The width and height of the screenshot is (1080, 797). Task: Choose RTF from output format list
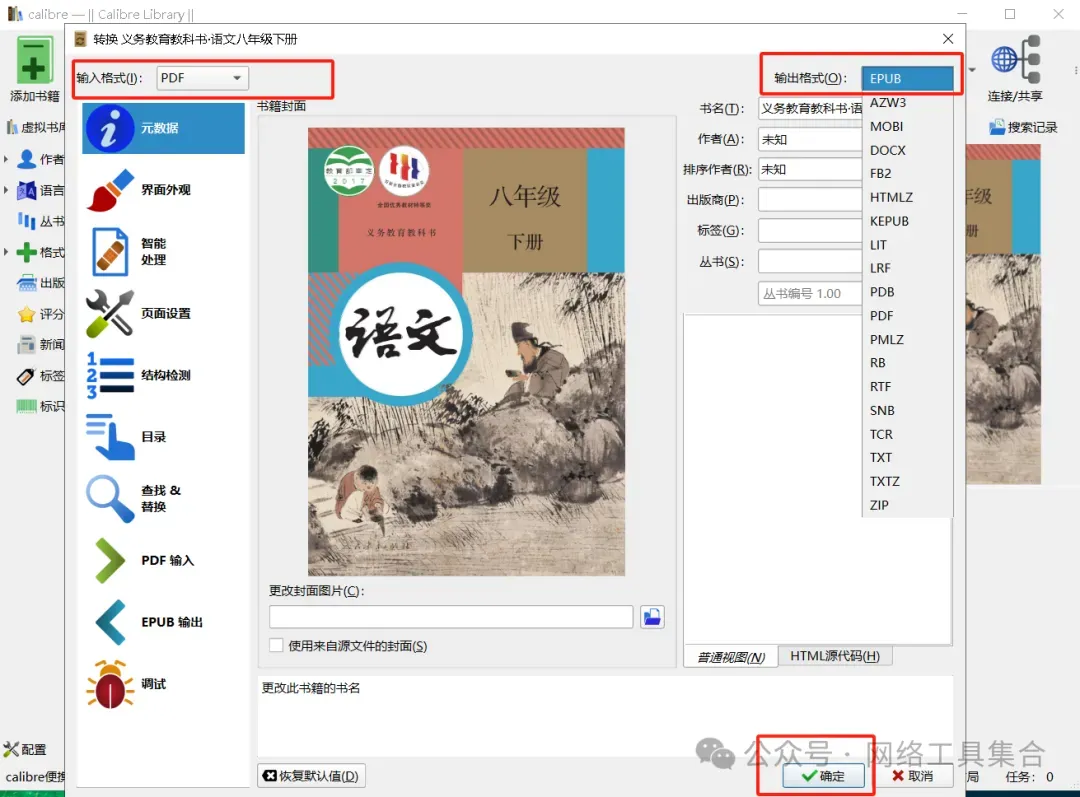tap(907, 386)
